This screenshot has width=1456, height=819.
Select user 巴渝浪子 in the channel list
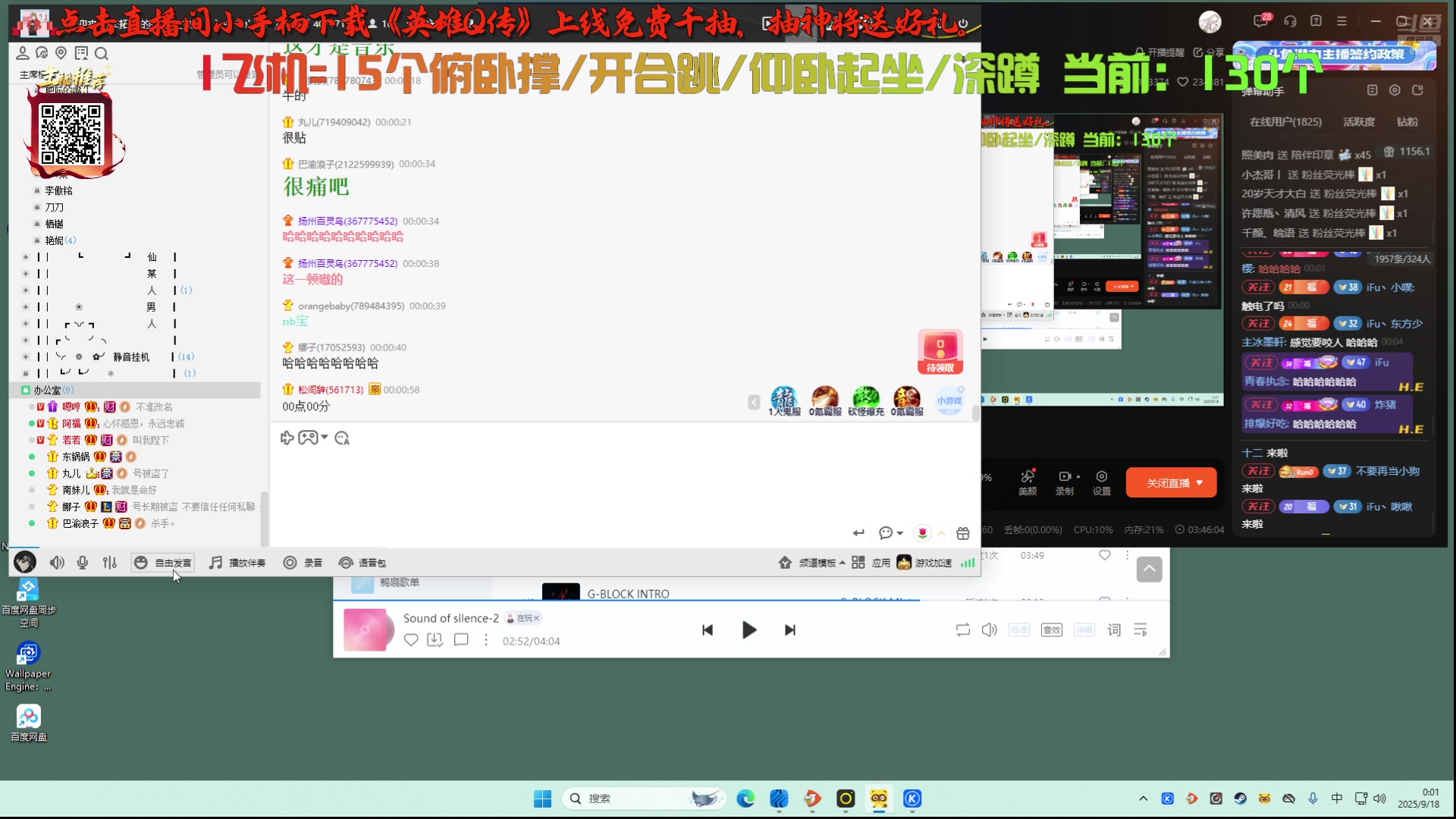(80, 523)
